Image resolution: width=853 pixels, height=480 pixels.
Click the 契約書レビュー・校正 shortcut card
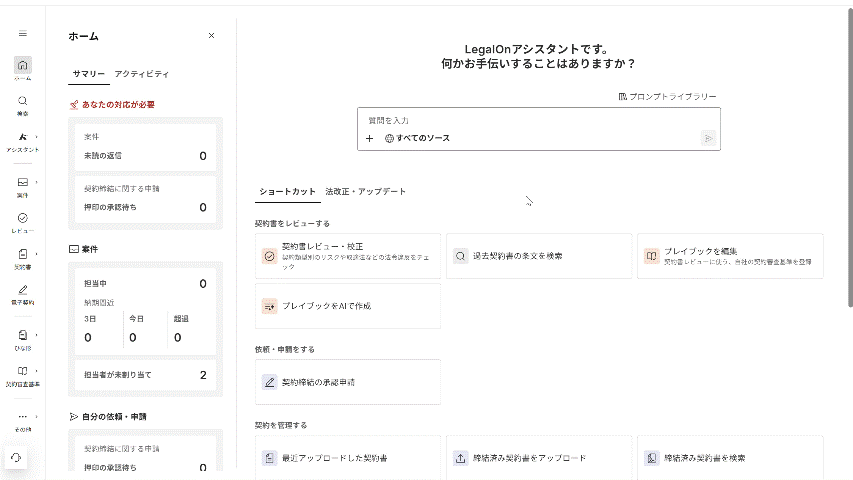[x=347, y=256]
